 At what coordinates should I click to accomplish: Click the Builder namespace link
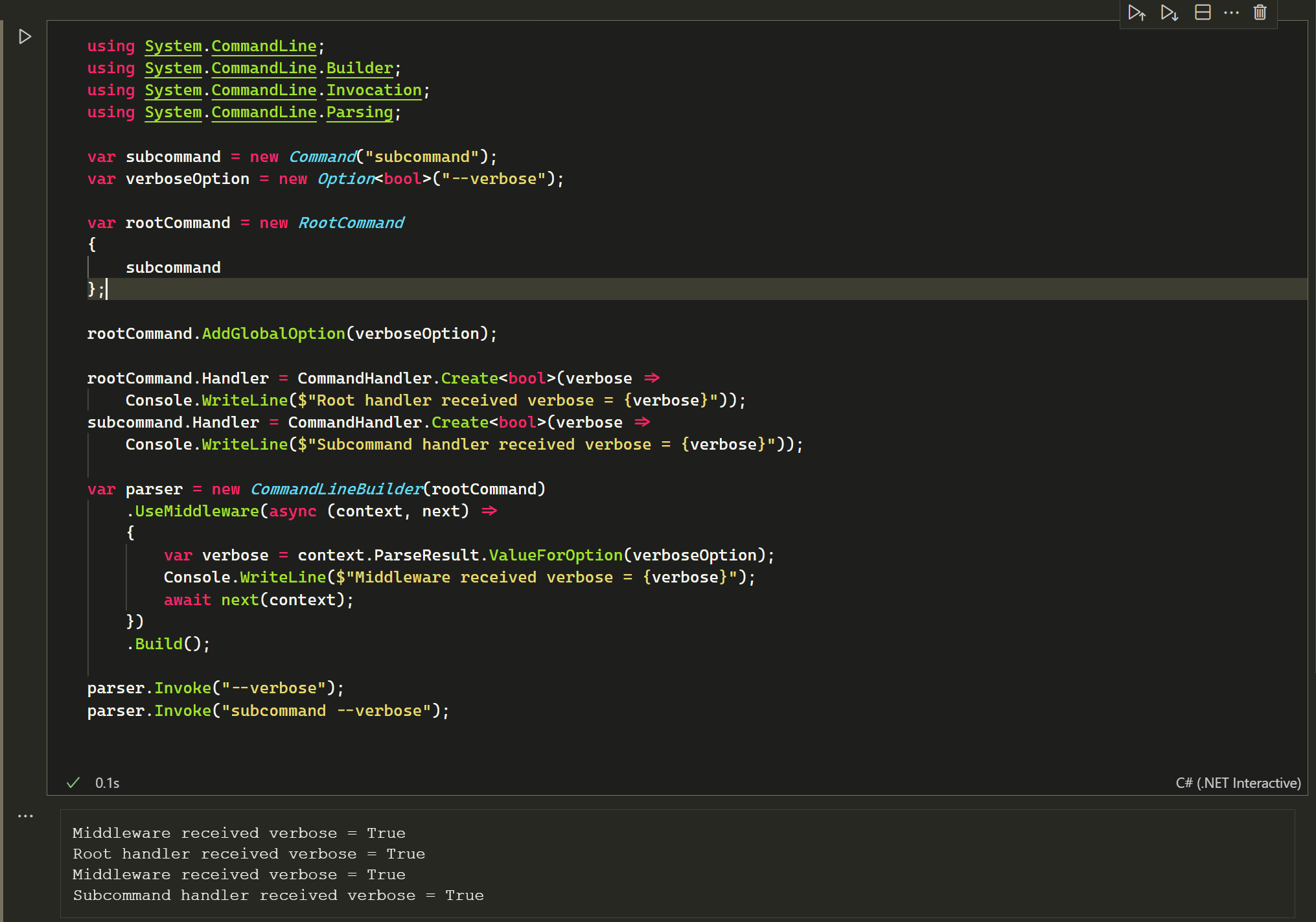[x=358, y=67]
